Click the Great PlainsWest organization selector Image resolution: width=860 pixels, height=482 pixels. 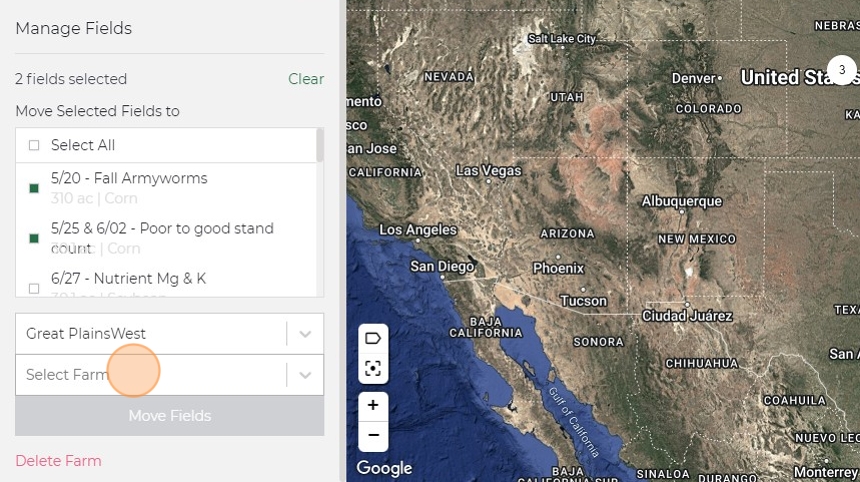pyautogui.click(x=150, y=334)
